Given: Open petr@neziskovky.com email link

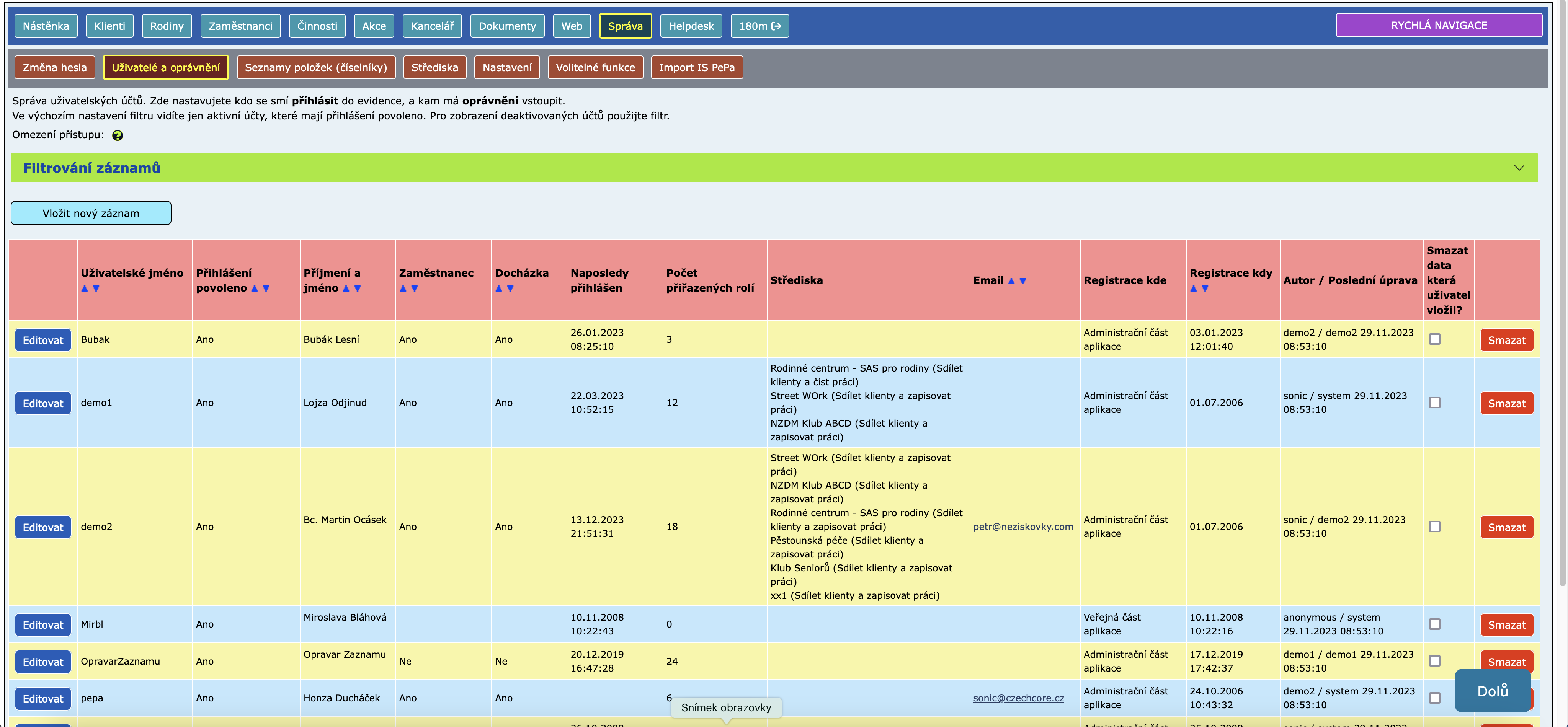Looking at the screenshot, I should [x=1022, y=527].
